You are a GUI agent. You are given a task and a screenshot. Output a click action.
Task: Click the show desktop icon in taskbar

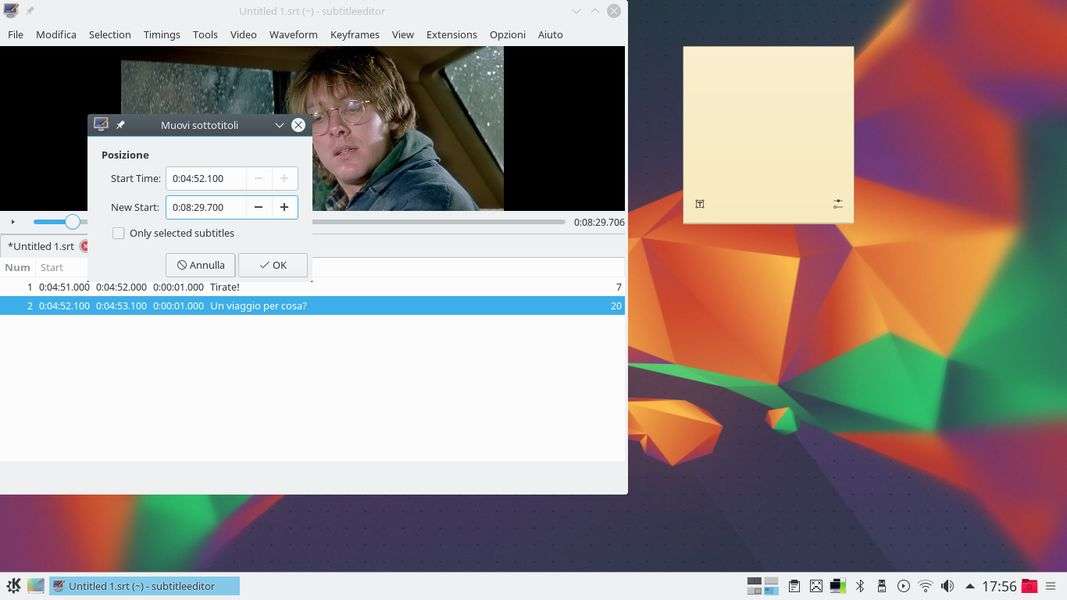[36, 586]
